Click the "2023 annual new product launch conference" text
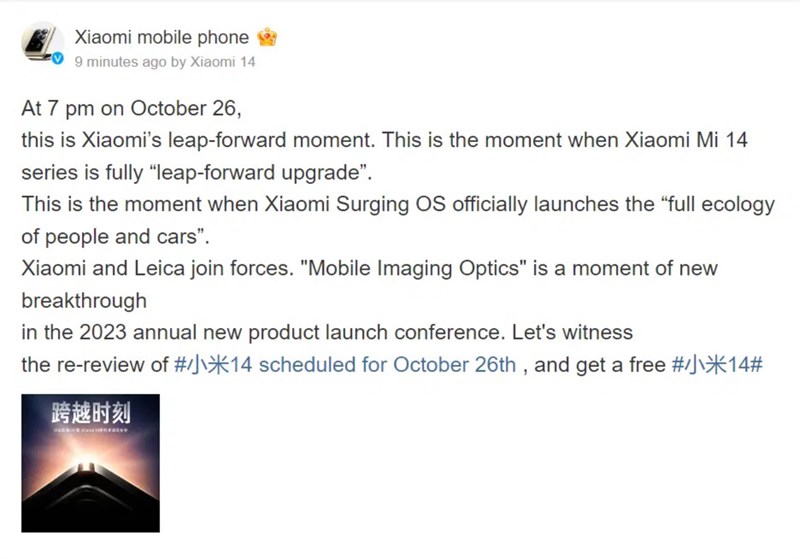Viewport: 800px width, 559px height. tap(229, 332)
